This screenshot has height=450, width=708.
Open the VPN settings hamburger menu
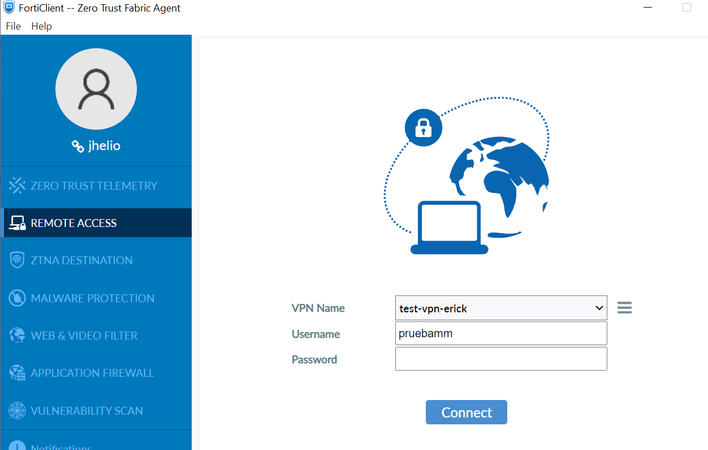pyautogui.click(x=624, y=308)
